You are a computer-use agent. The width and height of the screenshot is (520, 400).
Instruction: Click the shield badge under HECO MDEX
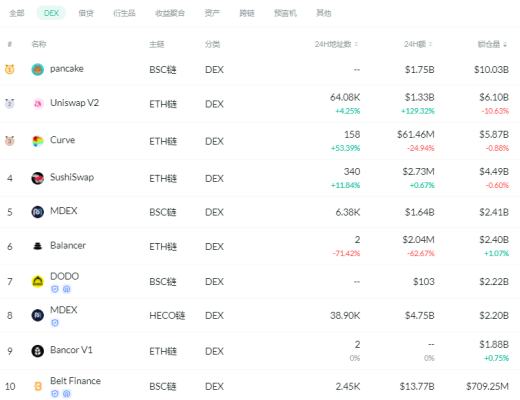tap(55, 323)
